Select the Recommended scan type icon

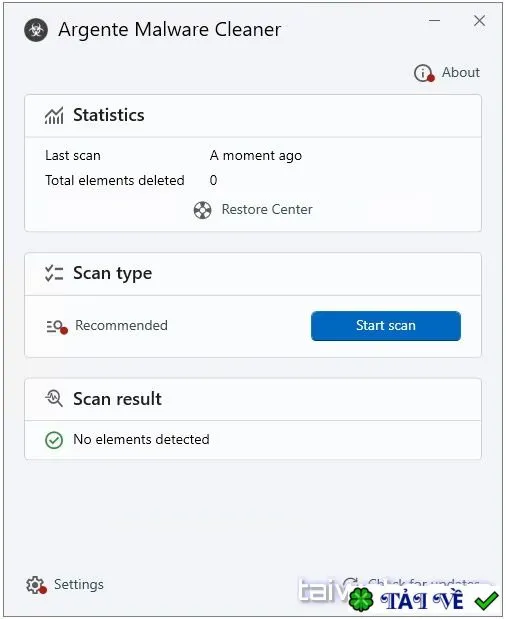coord(57,326)
